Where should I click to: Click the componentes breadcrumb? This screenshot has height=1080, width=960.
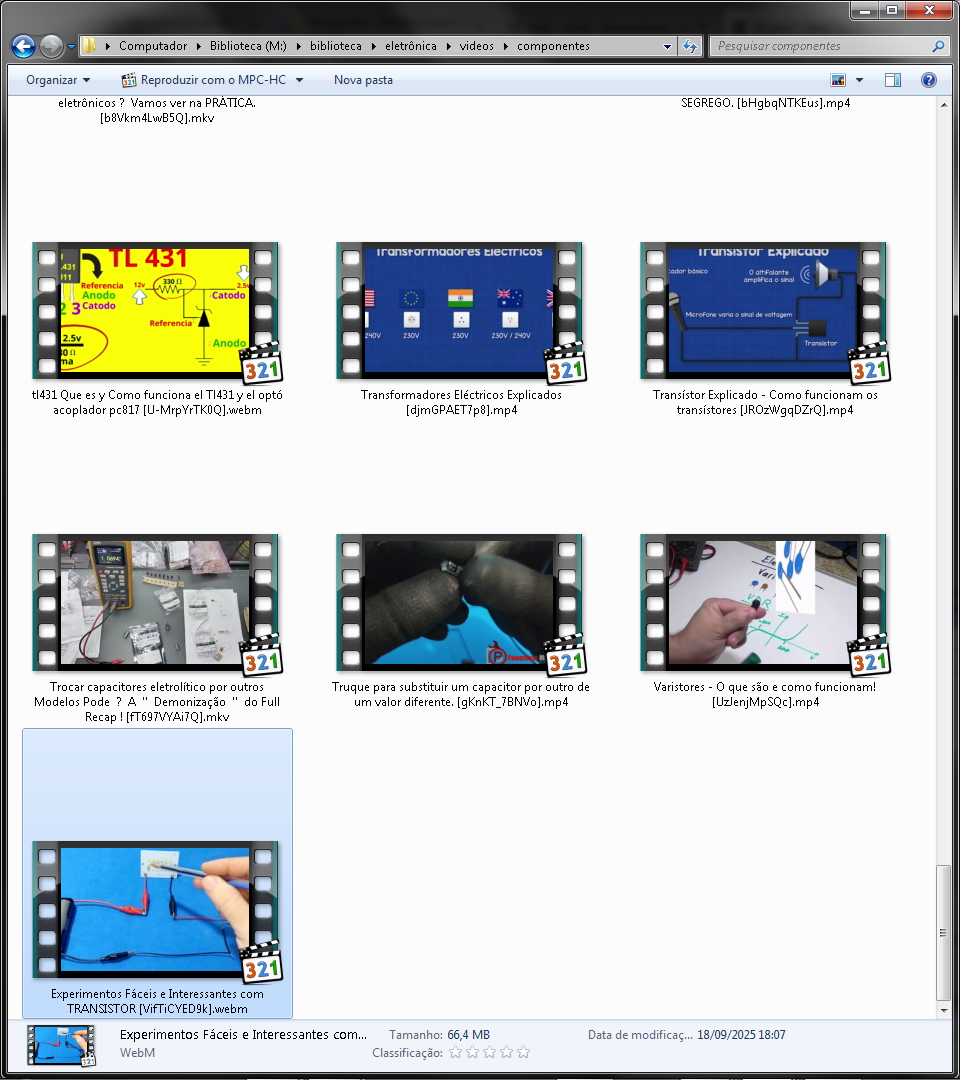pos(553,46)
